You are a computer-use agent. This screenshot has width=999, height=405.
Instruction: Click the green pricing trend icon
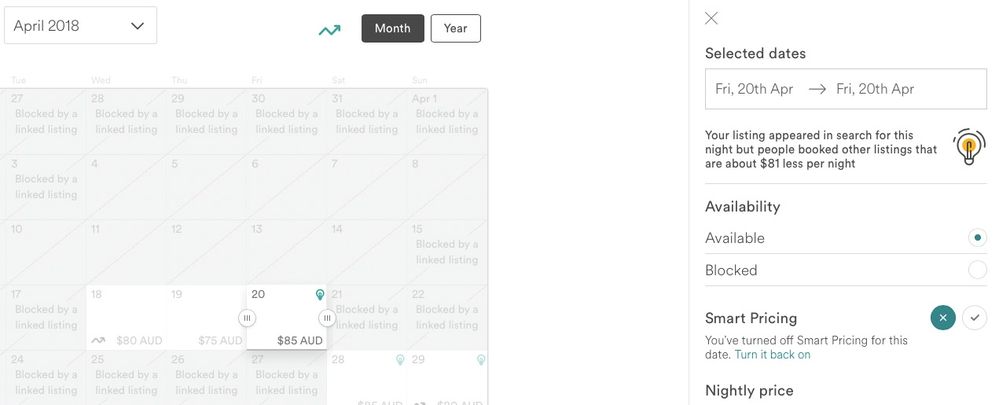click(330, 30)
